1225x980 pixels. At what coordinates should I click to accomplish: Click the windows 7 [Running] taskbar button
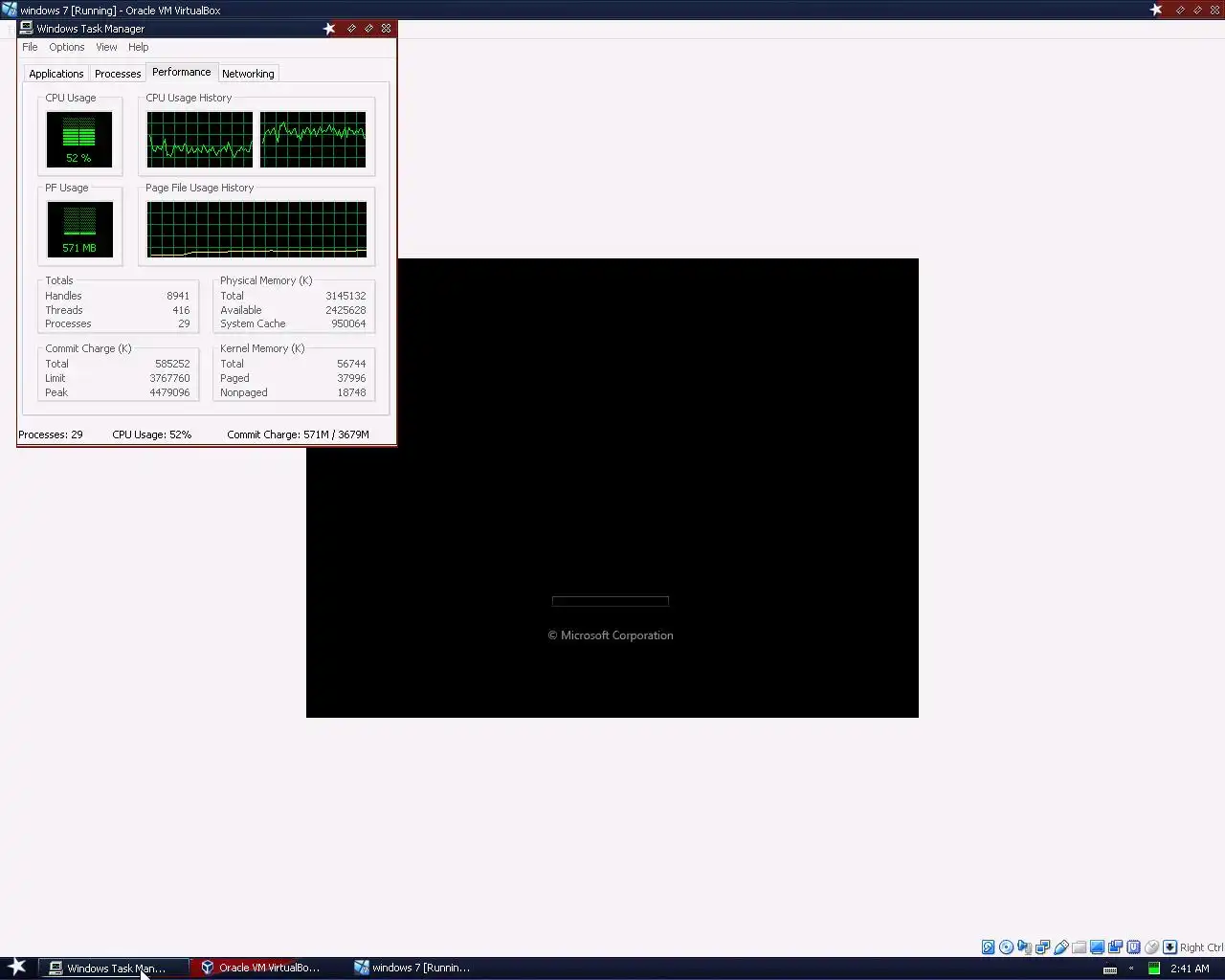[x=421, y=968]
